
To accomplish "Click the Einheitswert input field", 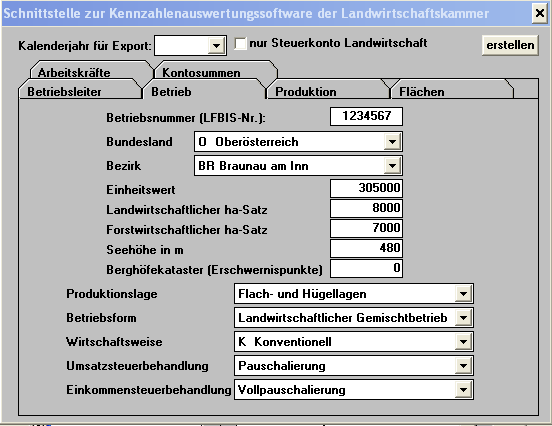I will 366,188.
